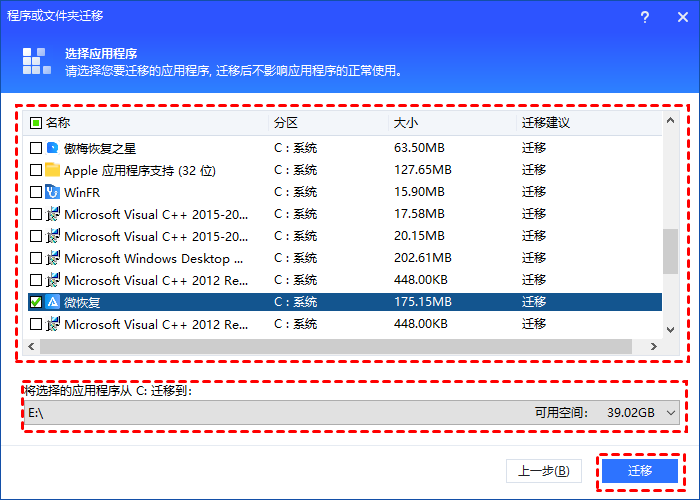Screen dimensions: 700x500
Task: Click the WinFR app icon
Action: pos(53,192)
